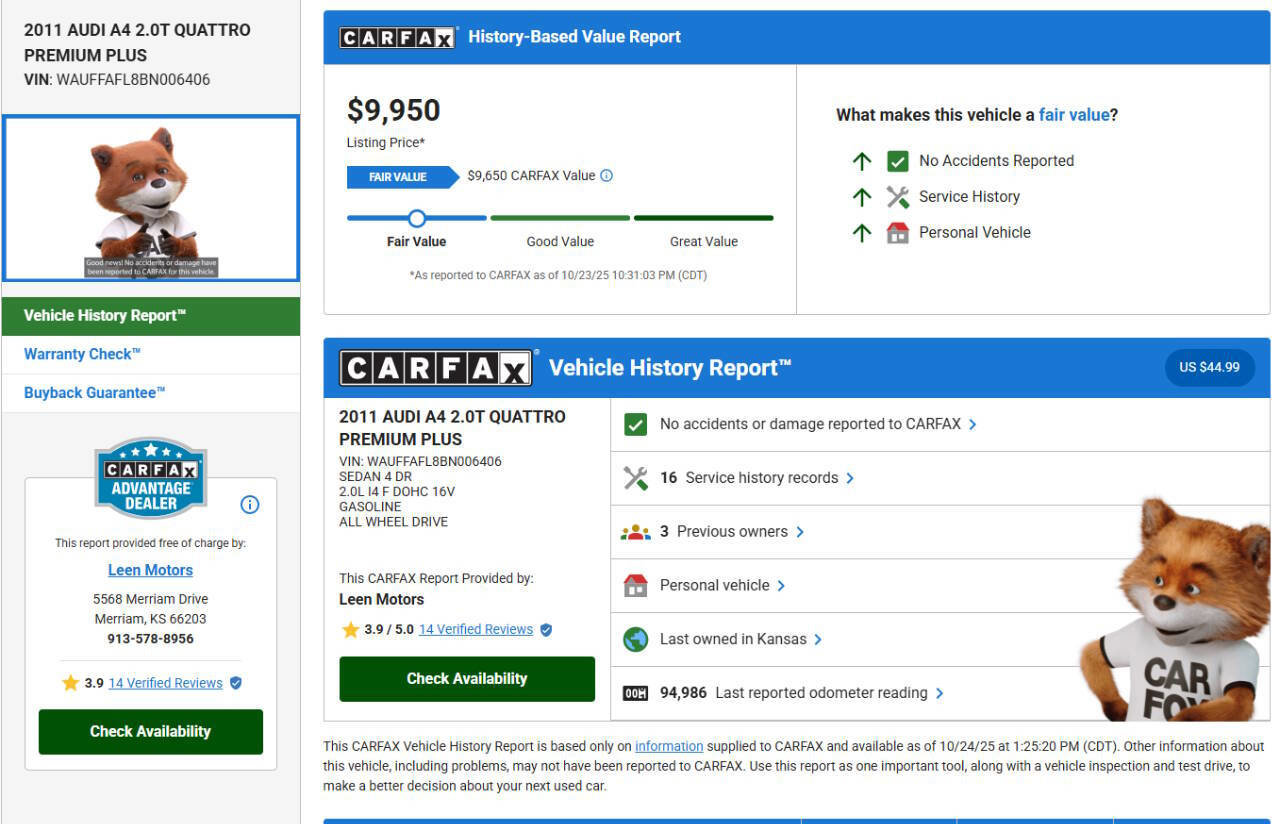Expand the 3 Previous owners chevron
1280x824 pixels.
[x=800, y=532]
